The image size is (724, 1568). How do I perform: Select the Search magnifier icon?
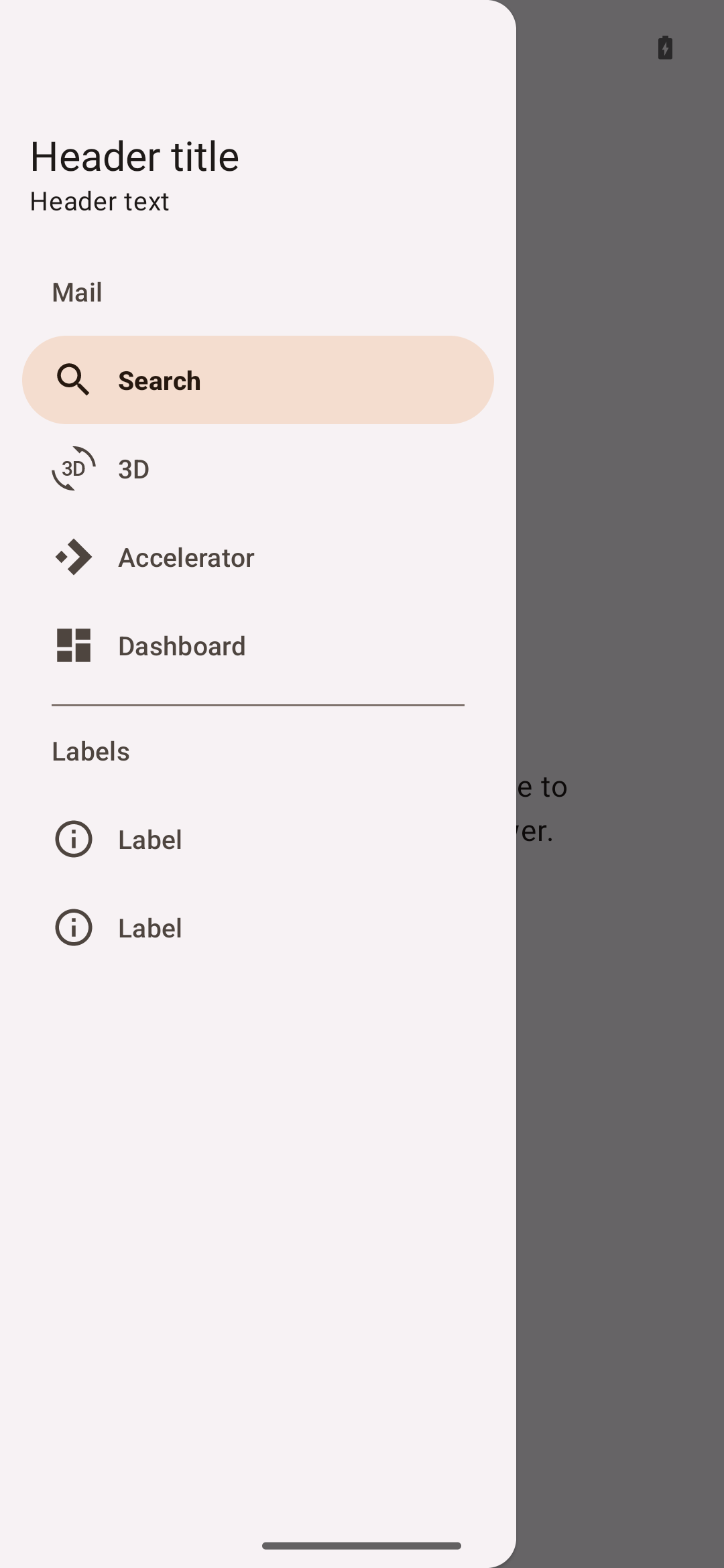coord(73,379)
